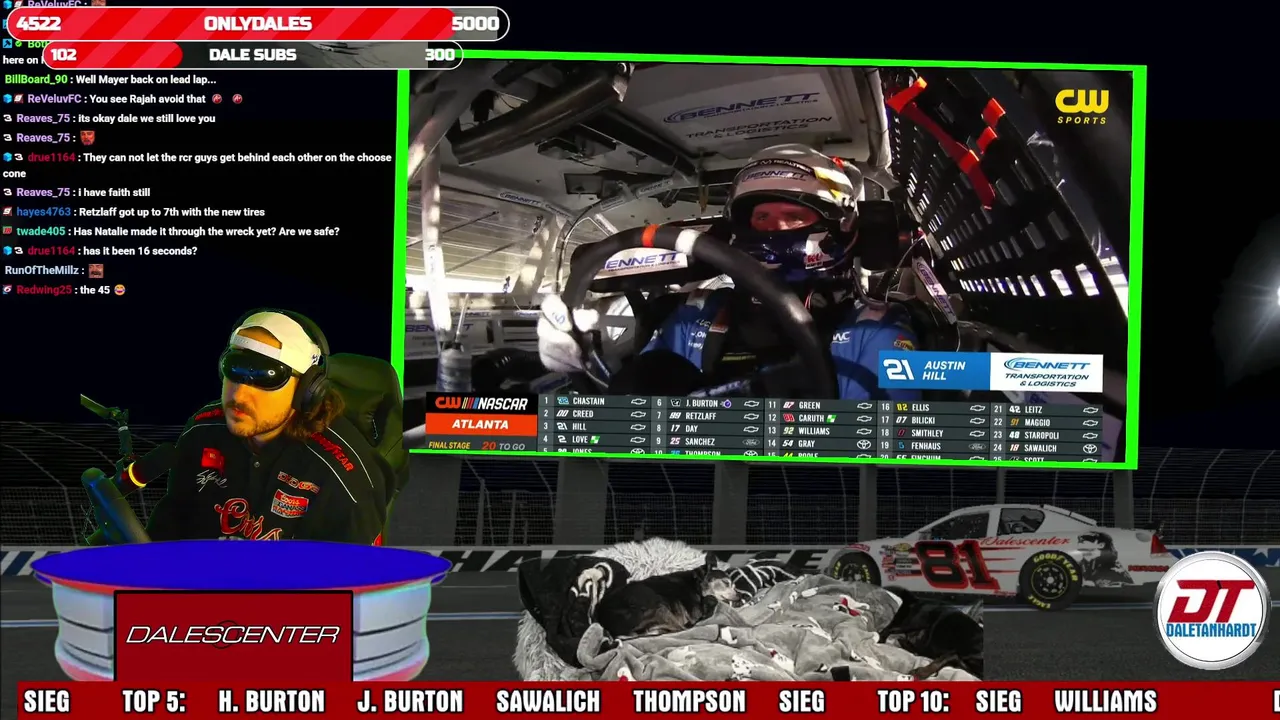Click the message "Well Mayer back on lead lap..."

[146, 79]
